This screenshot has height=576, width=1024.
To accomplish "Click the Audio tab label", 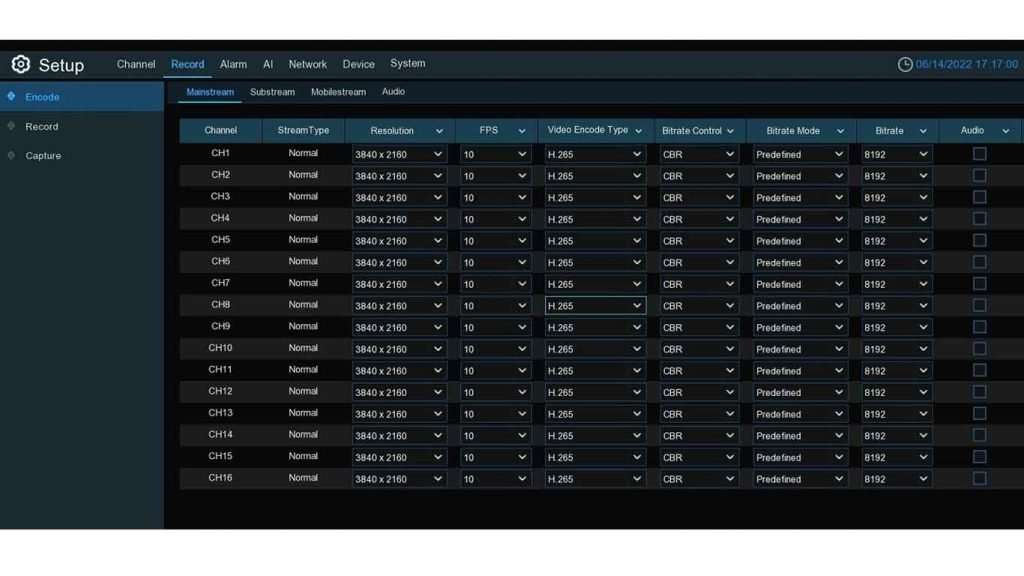I will point(393,91).
